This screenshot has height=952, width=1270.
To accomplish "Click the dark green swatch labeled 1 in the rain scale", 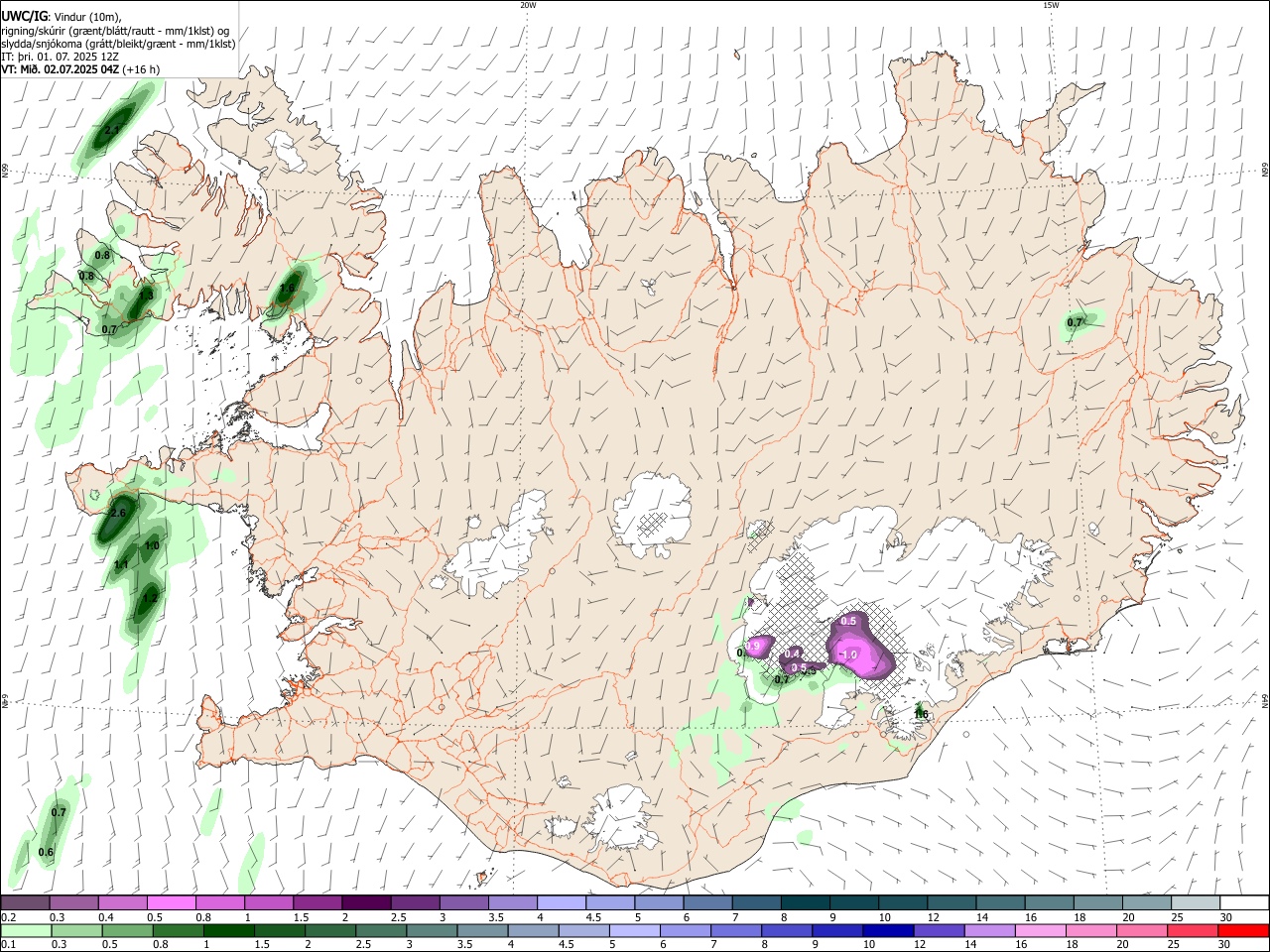I will pos(229,931).
